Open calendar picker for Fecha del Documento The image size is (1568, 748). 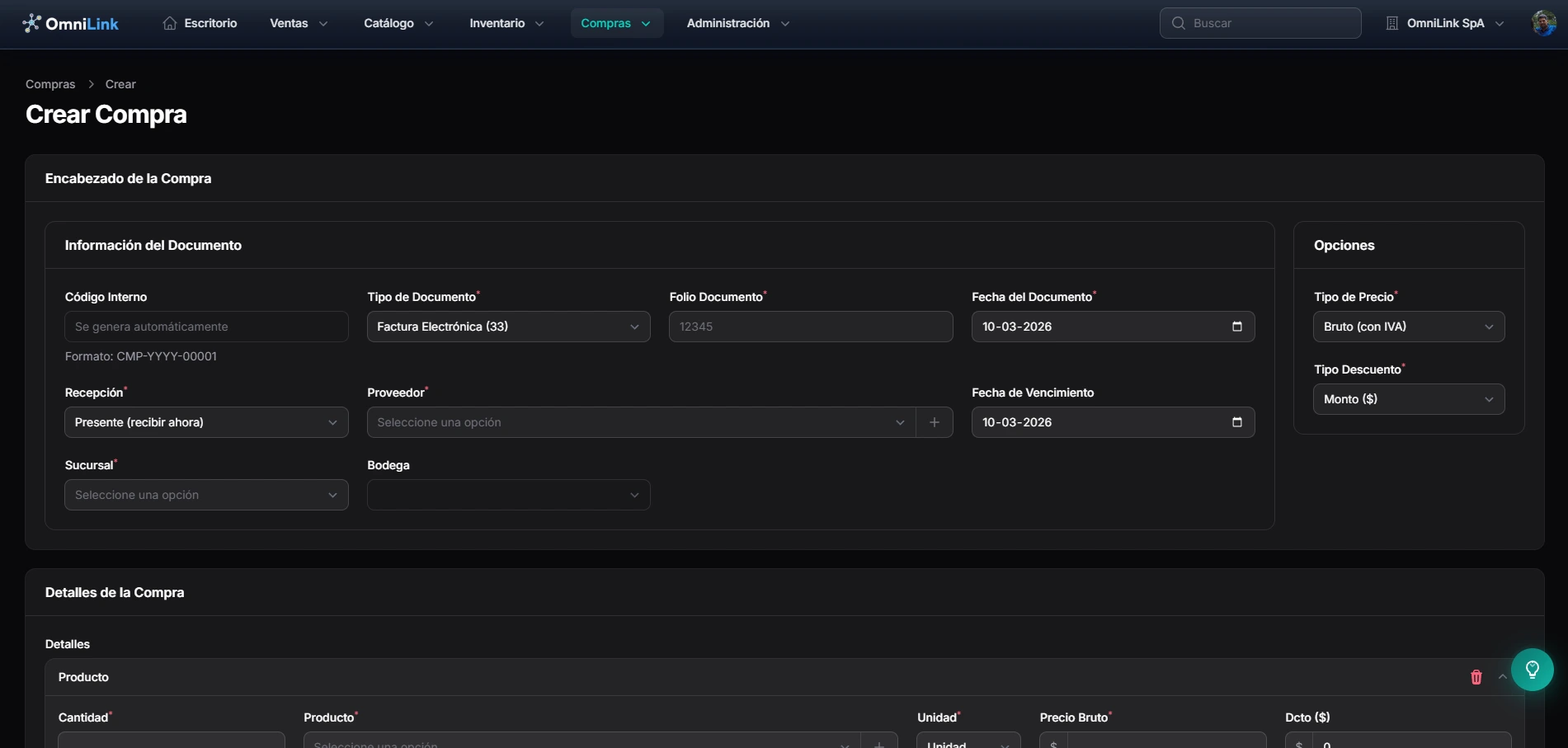click(x=1236, y=327)
